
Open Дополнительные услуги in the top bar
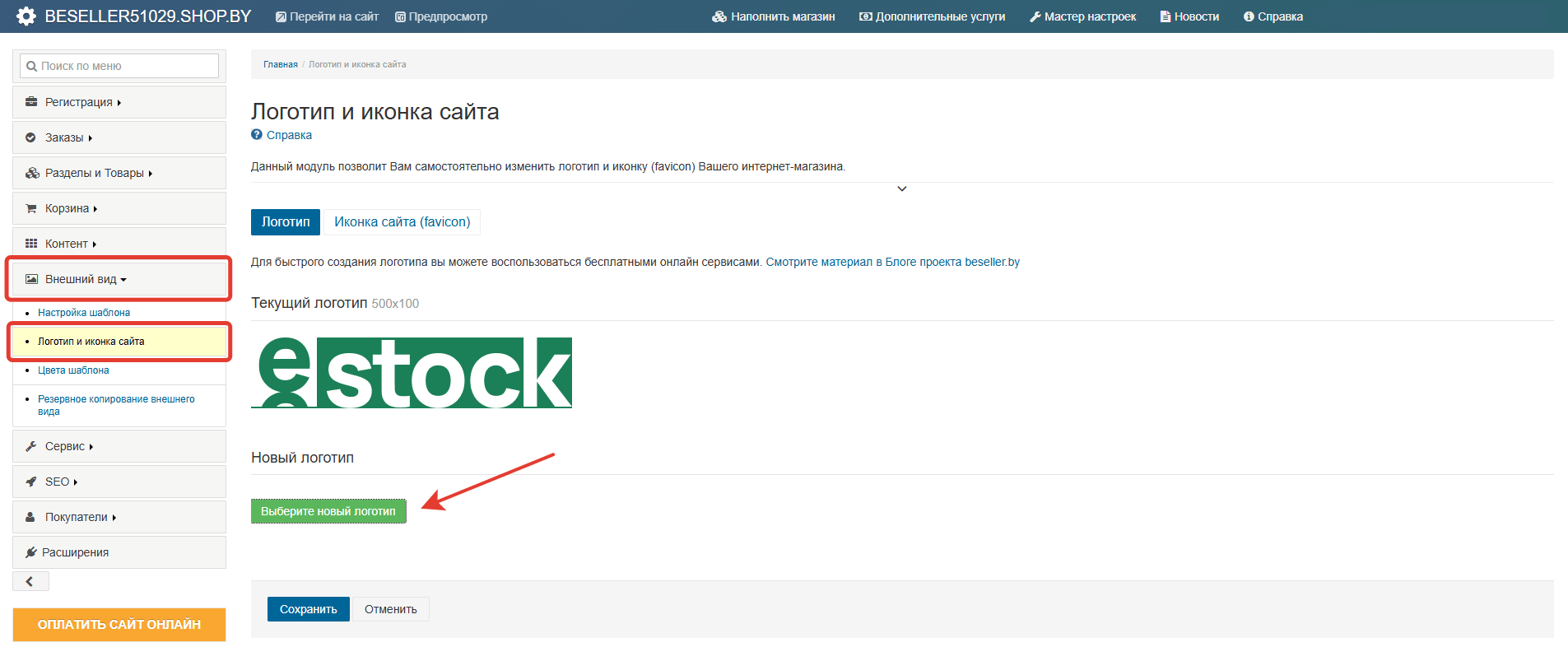[x=932, y=16]
